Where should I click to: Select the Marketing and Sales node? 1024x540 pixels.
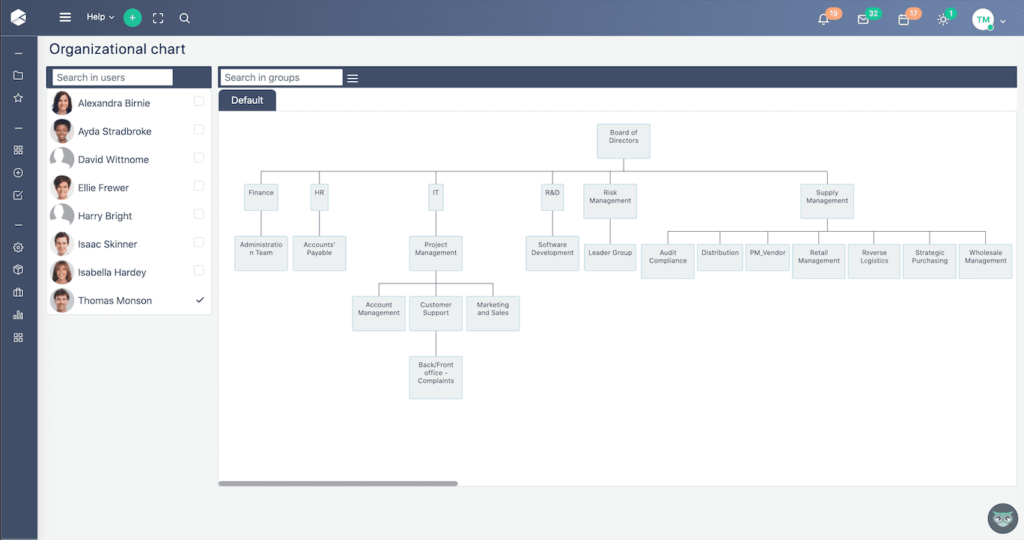pyautogui.click(x=493, y=313)
